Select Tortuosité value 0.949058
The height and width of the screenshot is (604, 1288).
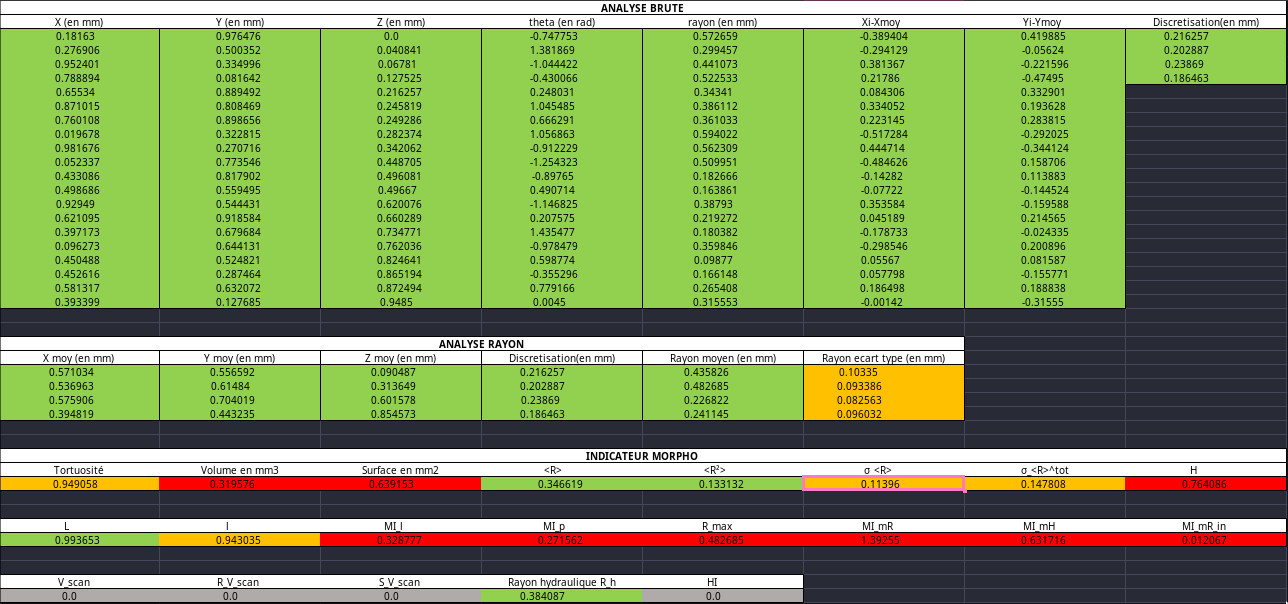tap(79, 484)
